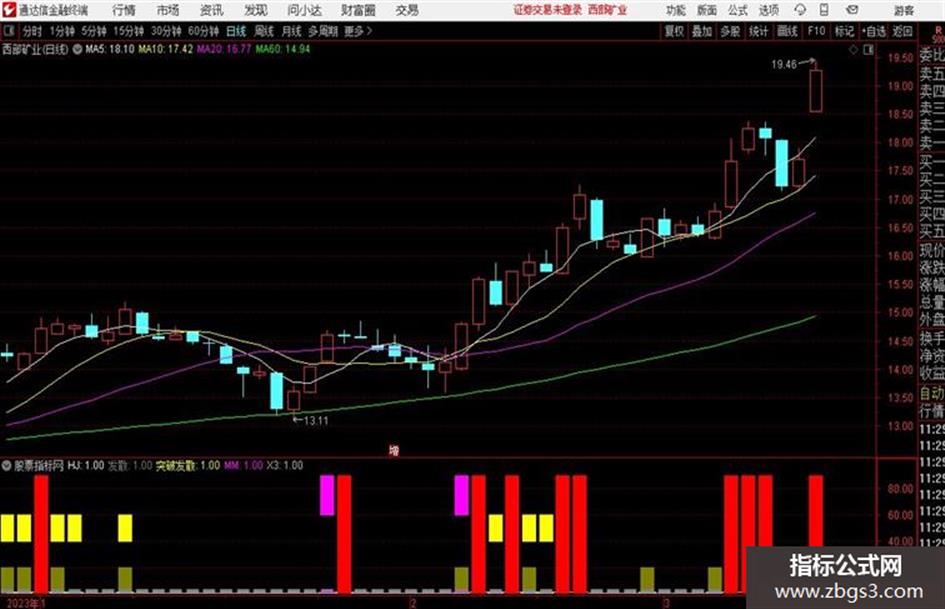This screenshot has width=945, height=609.
Task: Open dropdown arrow beside 股票指标网 indicator
Action: pos(7,465)
